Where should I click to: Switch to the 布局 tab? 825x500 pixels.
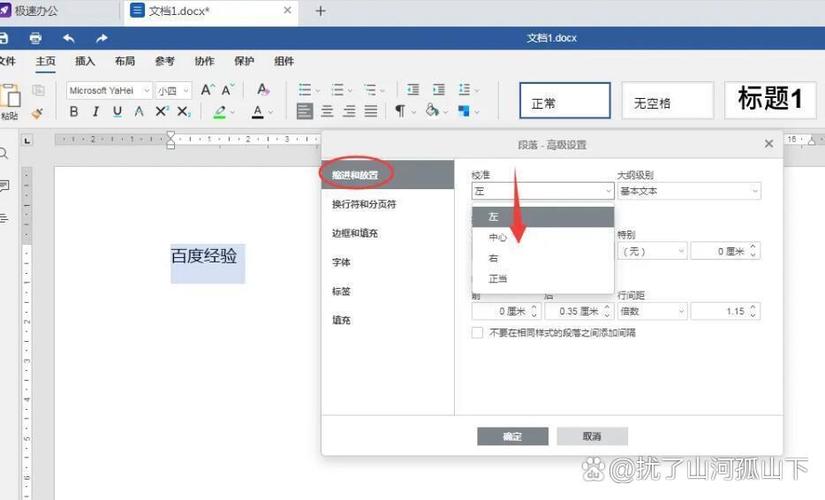(125, 61)
